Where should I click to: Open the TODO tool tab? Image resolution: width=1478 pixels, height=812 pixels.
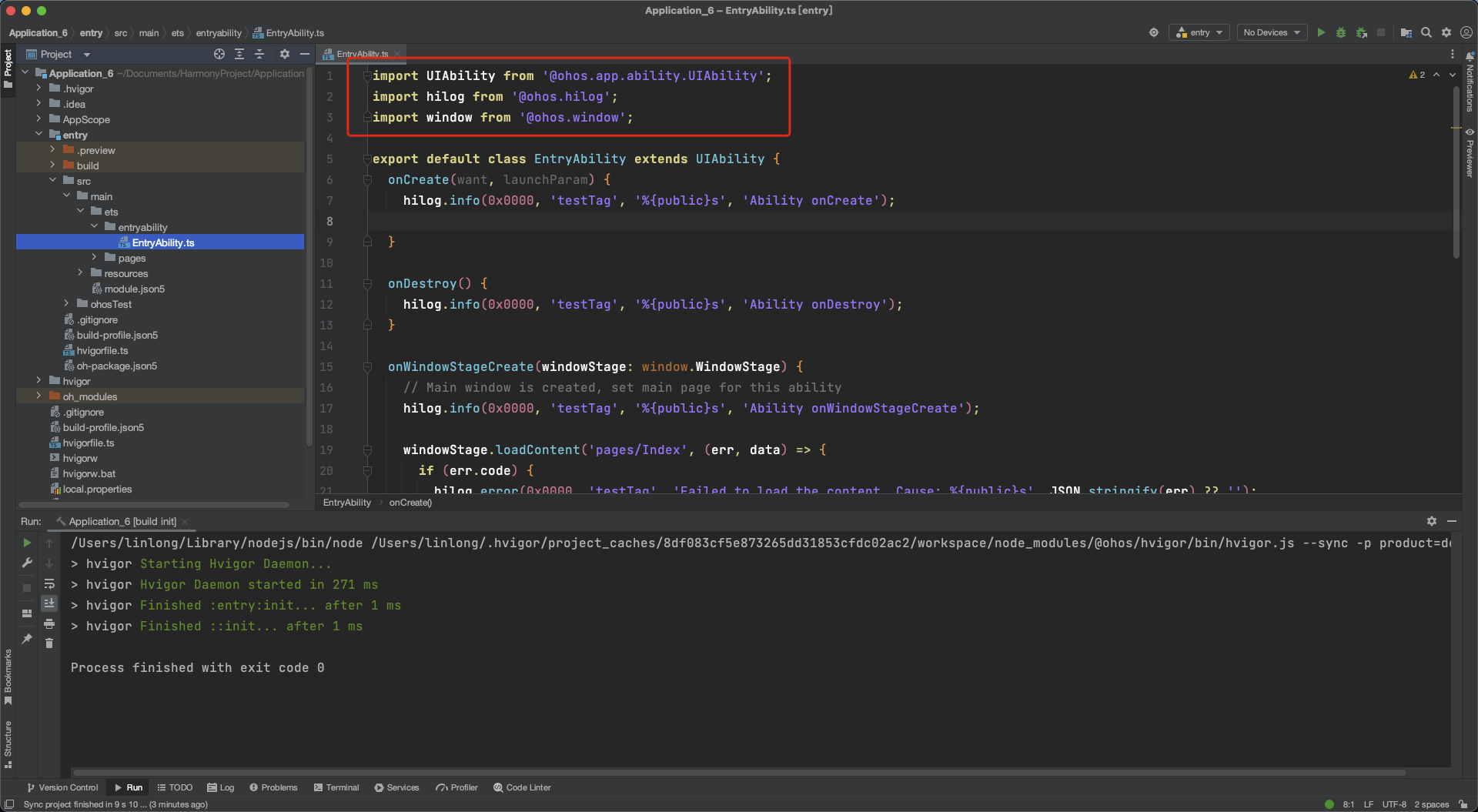coord(175,787)
